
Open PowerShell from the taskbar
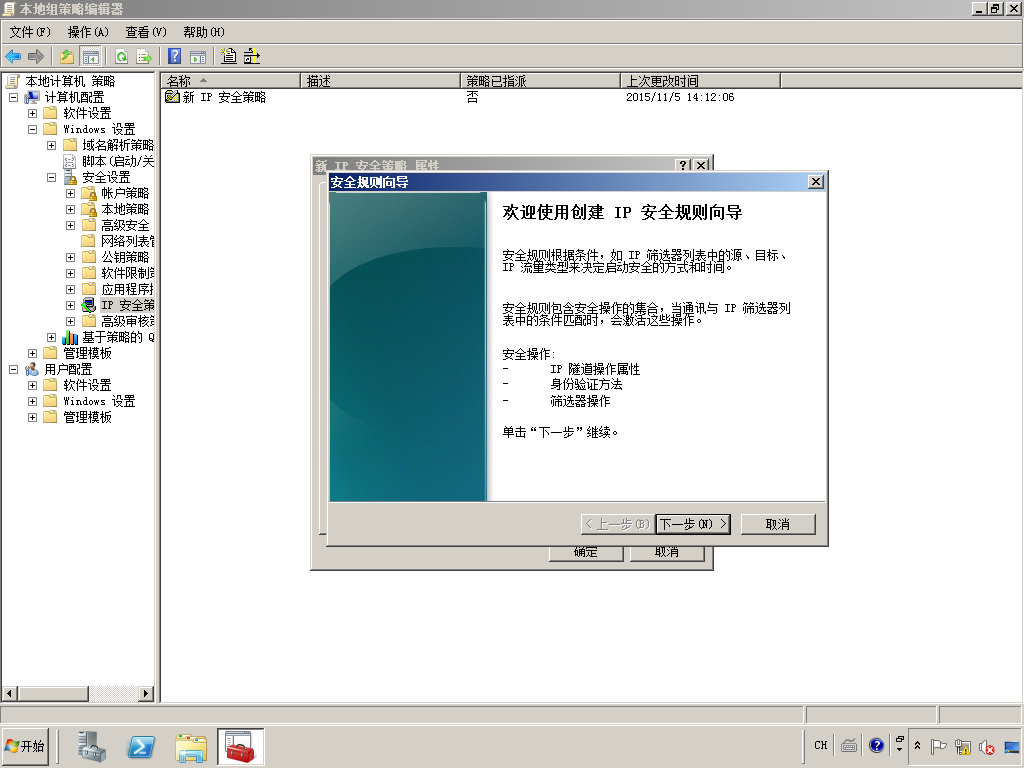coord(141,746)
